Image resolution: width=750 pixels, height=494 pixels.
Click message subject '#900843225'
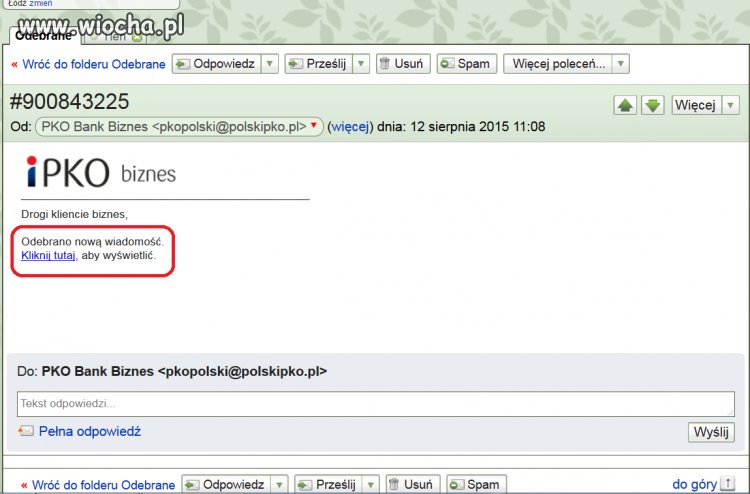(70, 101)
